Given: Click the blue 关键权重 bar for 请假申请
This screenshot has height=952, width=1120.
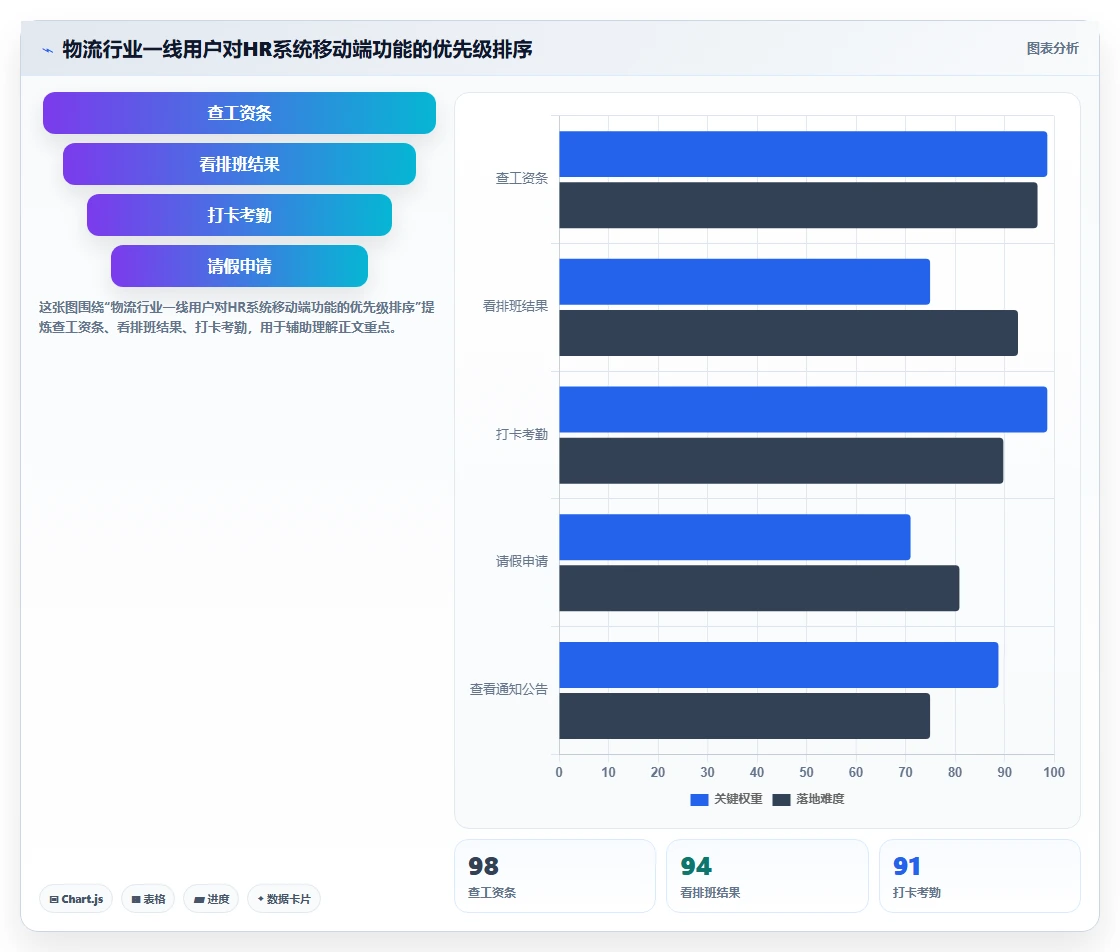Looking at the screenshot, I should (734, 537).
